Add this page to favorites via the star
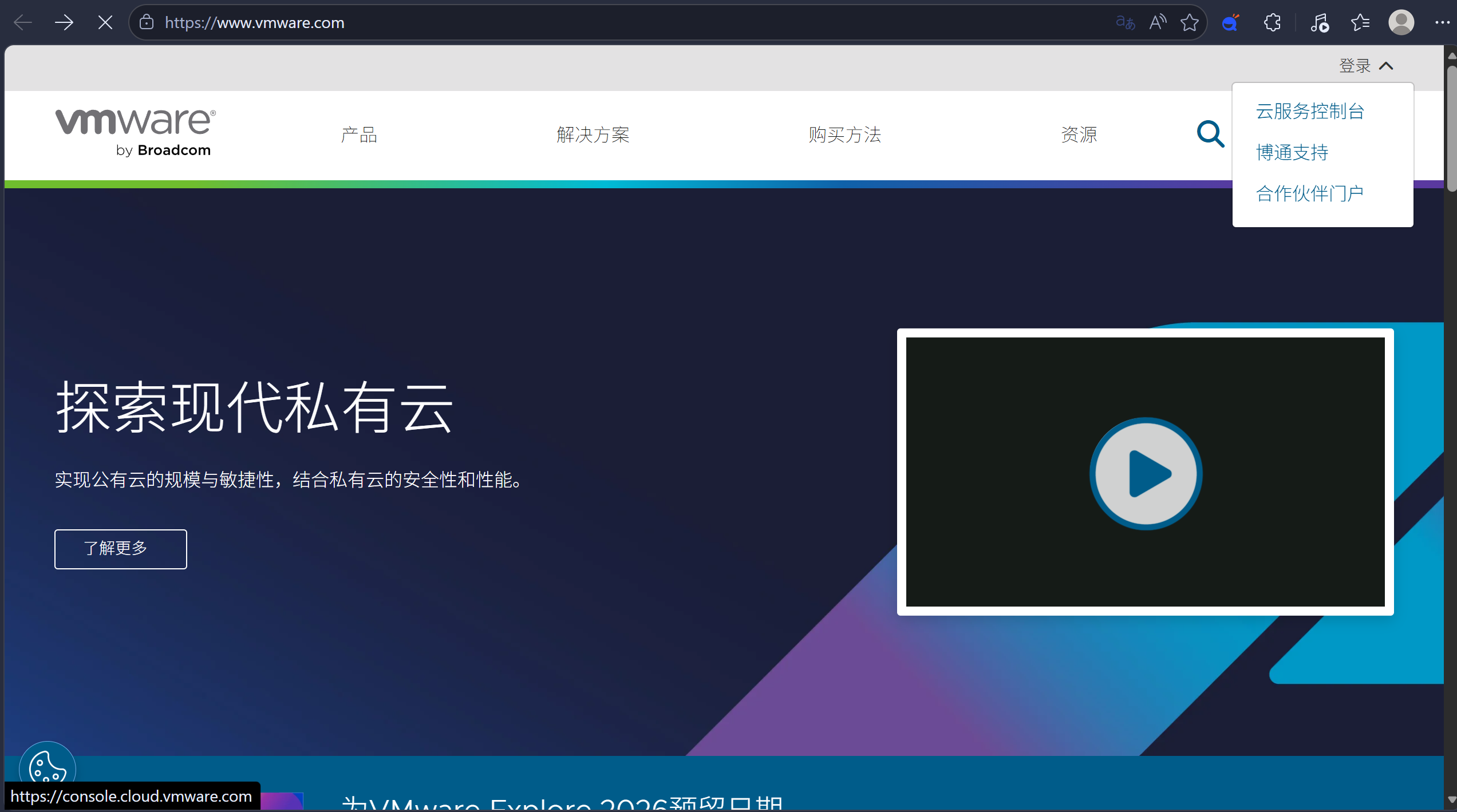Viewport: 1457px width, 812px height. coord(1190,22)
